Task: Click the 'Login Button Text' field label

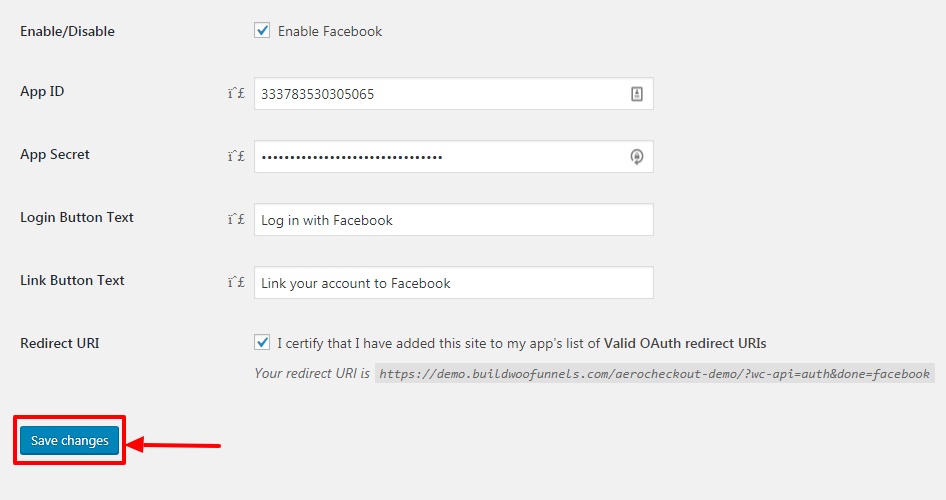Action: click(x=77, y=218)
